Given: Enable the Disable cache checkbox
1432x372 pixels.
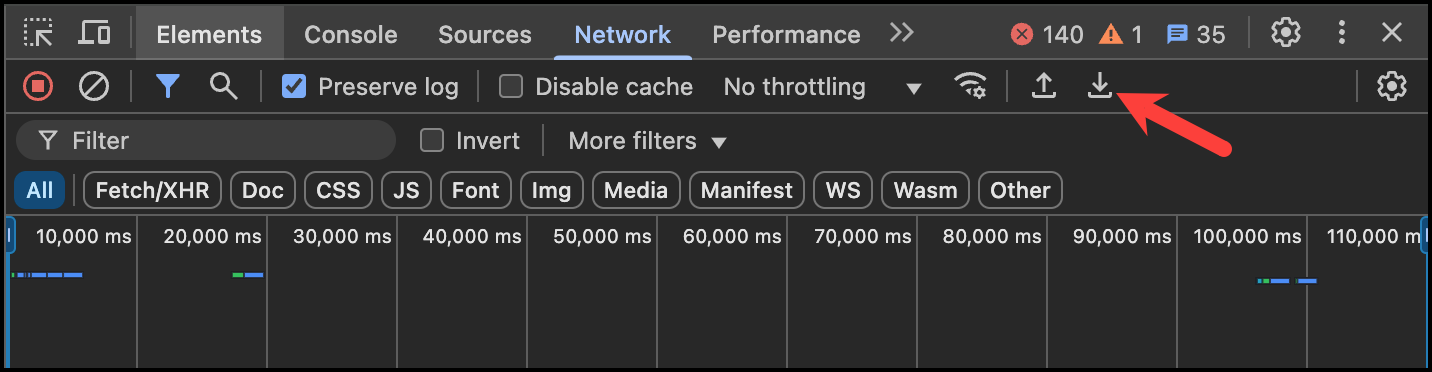Looking at the screenshot, I should 511,87.
